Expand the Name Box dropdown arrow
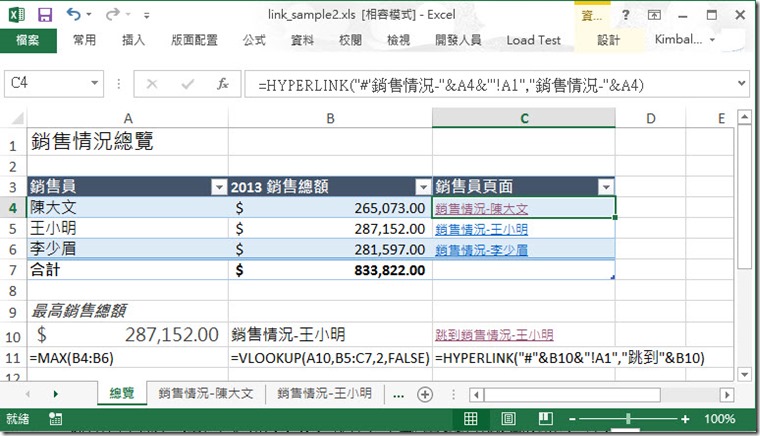Viewport: 760px width, 436px height. click(x=95, y=83)
